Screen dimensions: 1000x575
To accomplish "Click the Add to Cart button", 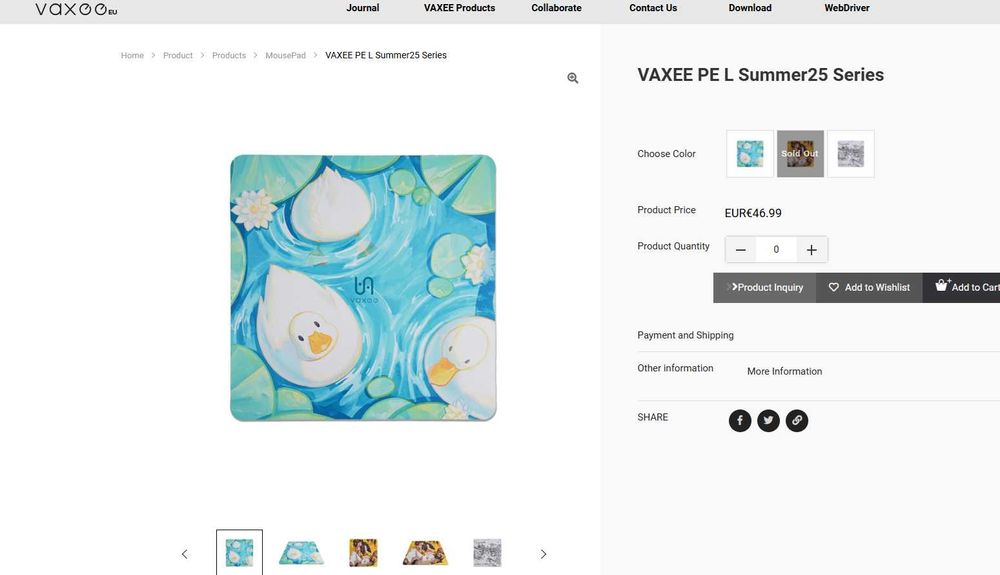I will click(x=962, y=287).
